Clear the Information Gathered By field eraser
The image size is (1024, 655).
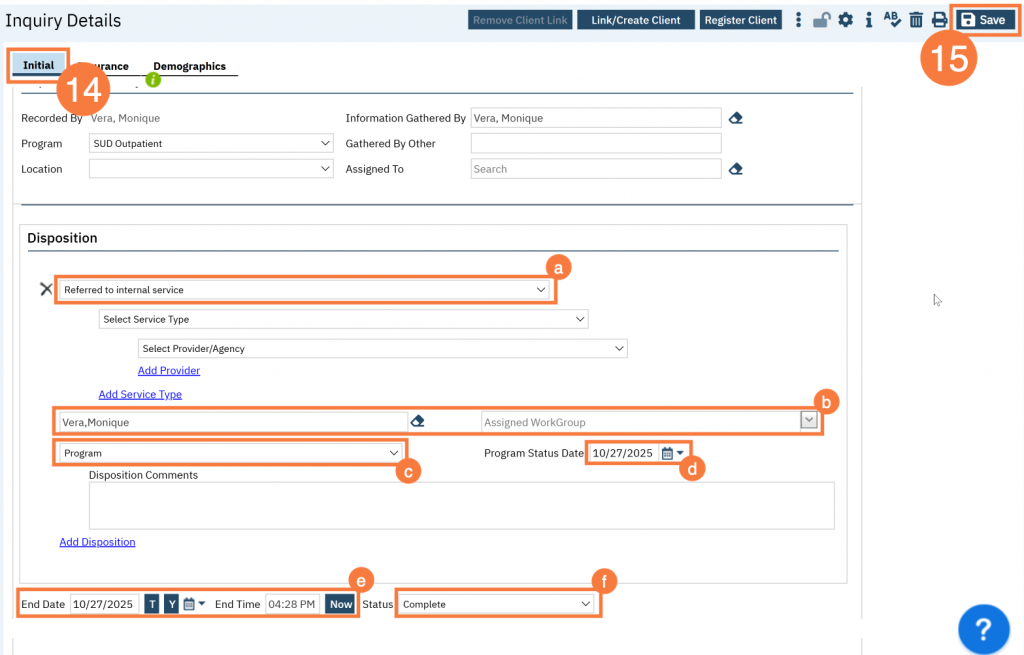[x=736, y=118]
